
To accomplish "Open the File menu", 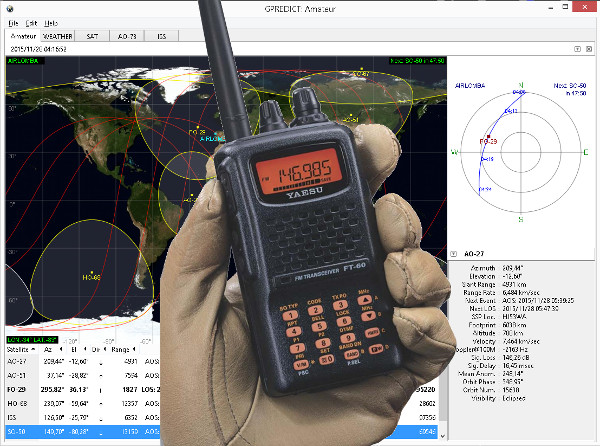I will pyautogui.click(x=13, y=23).
